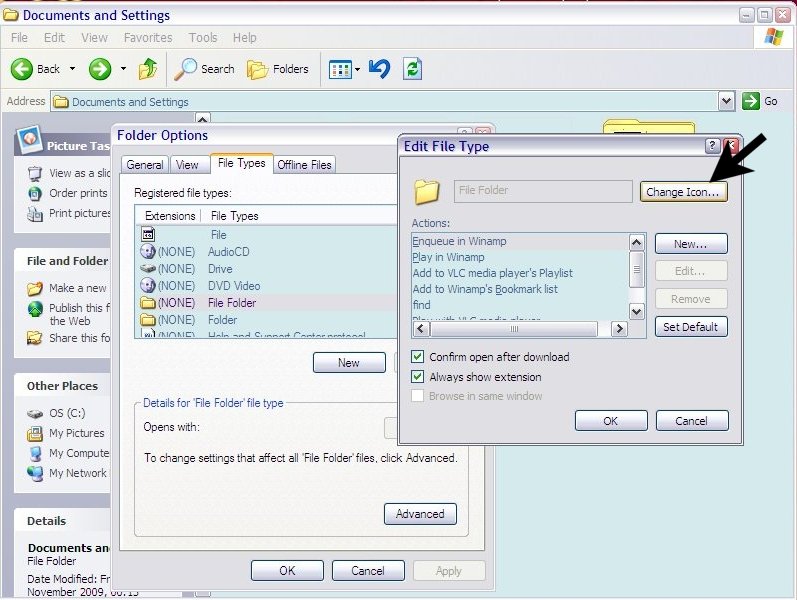Open the View menu
Viewport: 797px width, 600px height.
pyautogui.click(x=94, y=38)
